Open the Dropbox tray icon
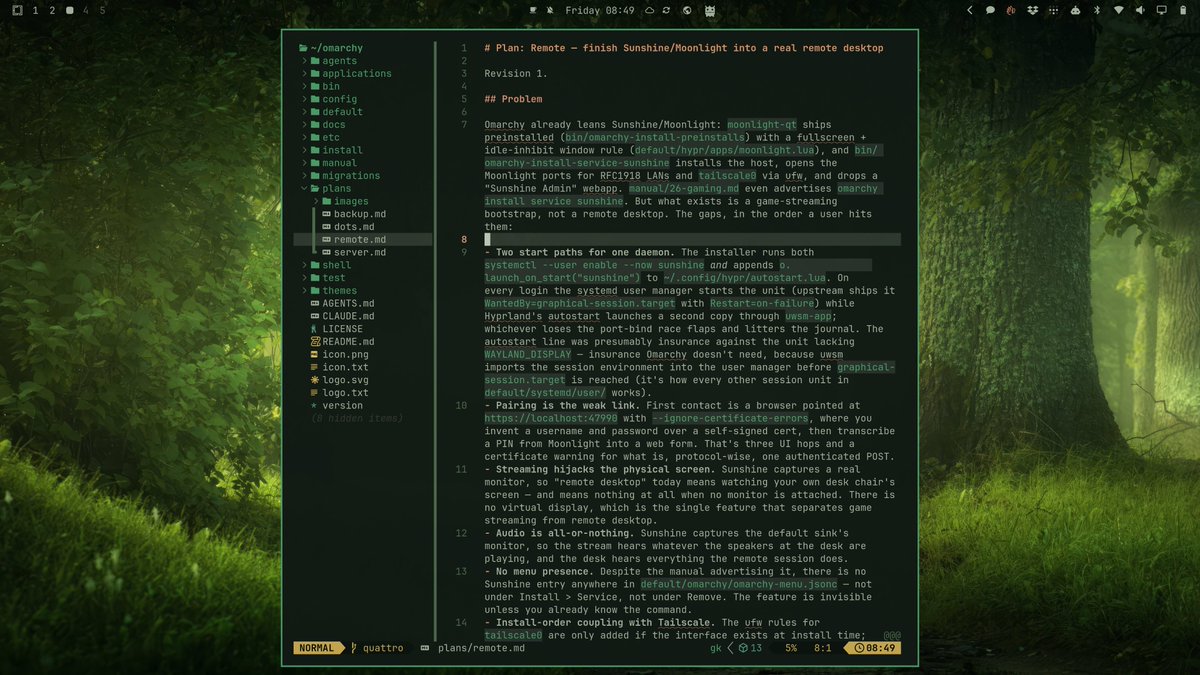Viewport: 1200px width, 675px height. tap(1032, 10)
